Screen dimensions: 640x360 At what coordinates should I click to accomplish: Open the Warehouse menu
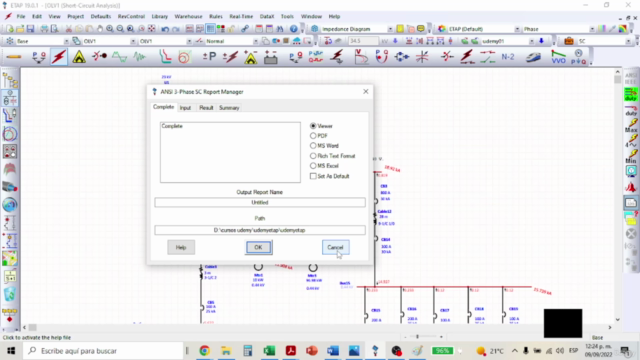tap(188, 17)
